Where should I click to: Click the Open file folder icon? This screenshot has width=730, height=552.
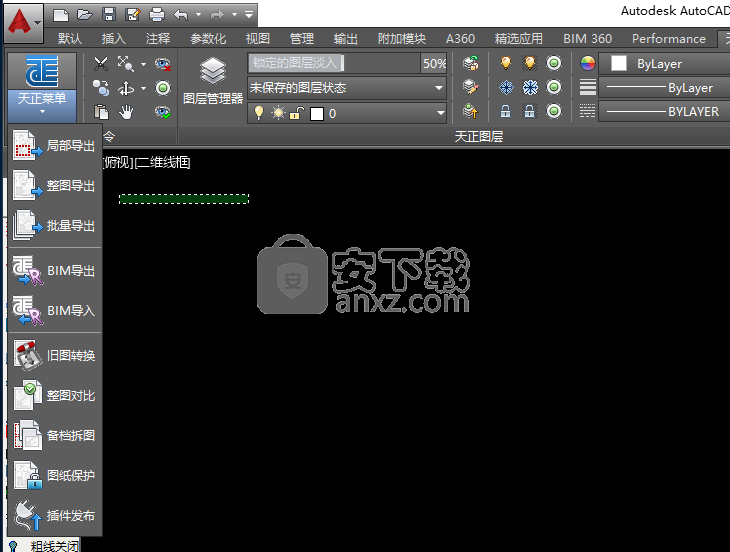click(x=85, y=15)
